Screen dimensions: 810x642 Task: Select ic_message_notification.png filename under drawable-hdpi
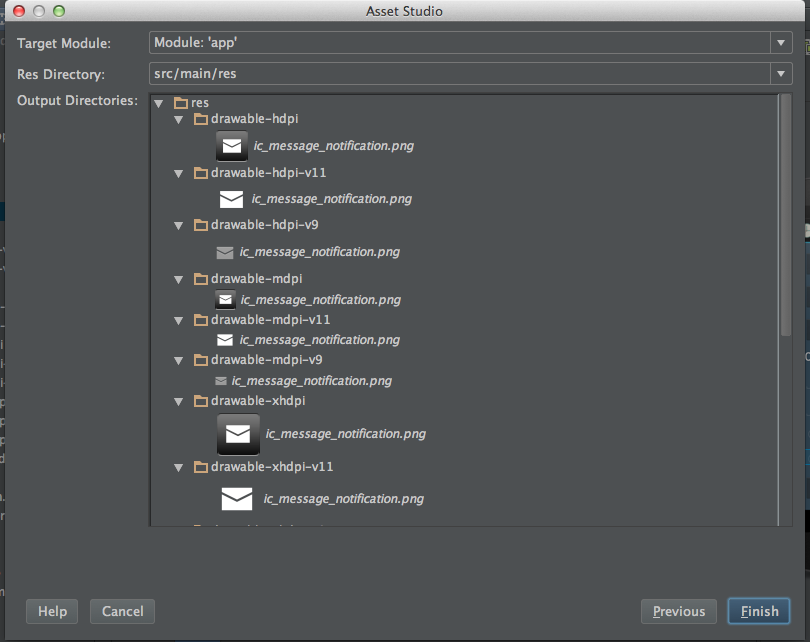[x=333, y=146]
